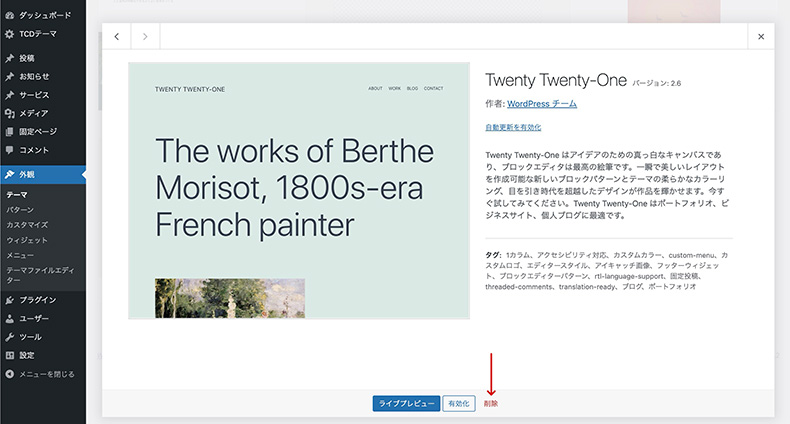
Task: Click the pin icon beside 投稿
Action: coord(10,58)
